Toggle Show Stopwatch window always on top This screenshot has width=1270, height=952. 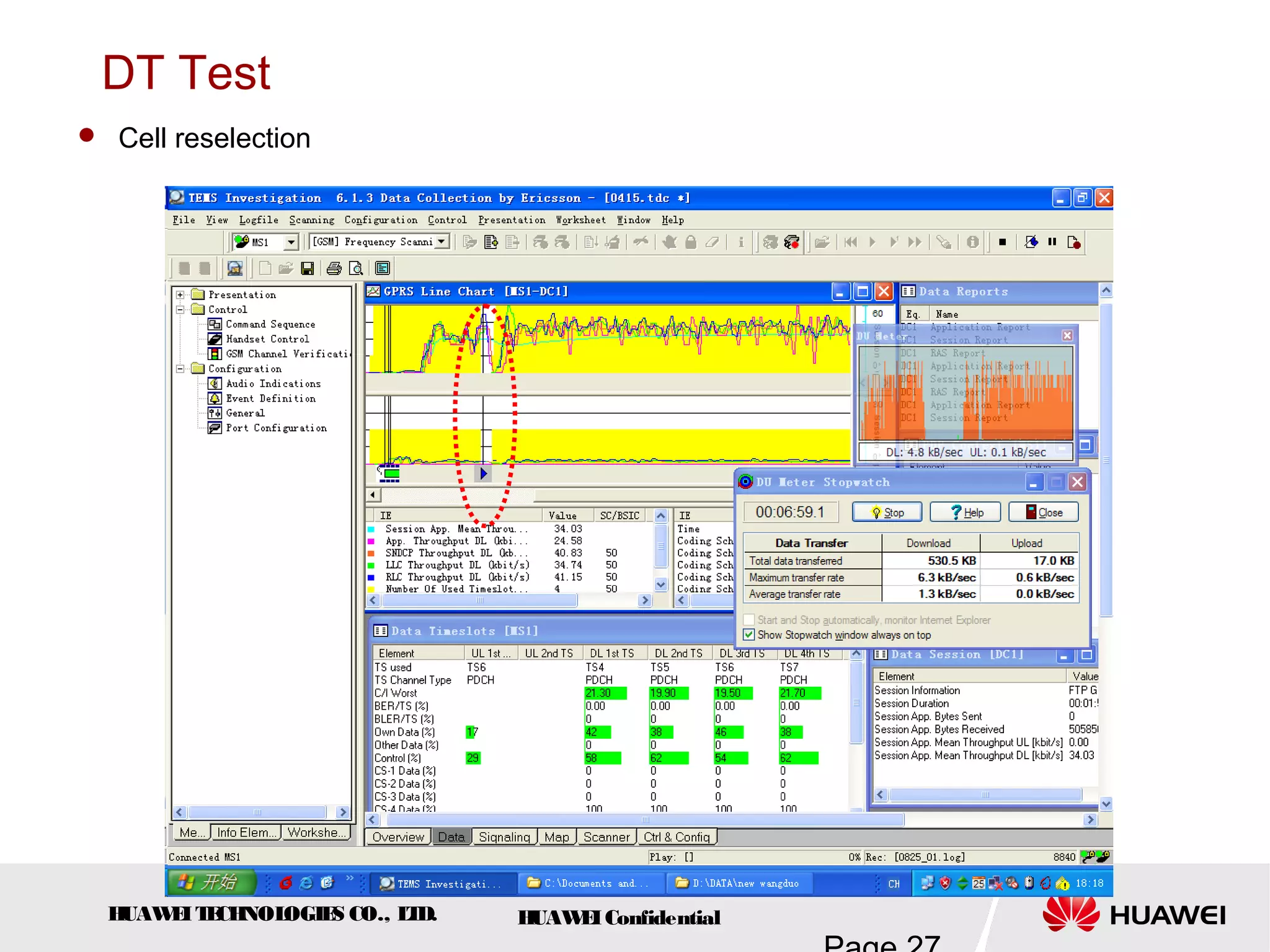click(x=749, y=635)
